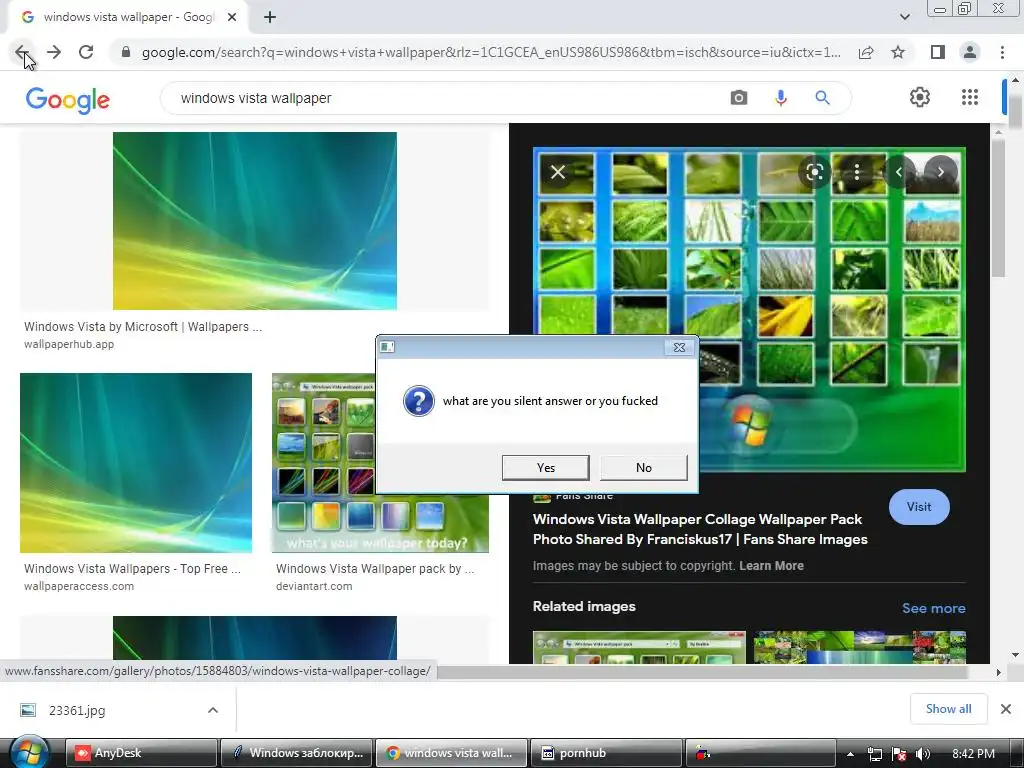Open the downloaded 23361.jpg file
1024x768 pixels.
tap(77, 710)
